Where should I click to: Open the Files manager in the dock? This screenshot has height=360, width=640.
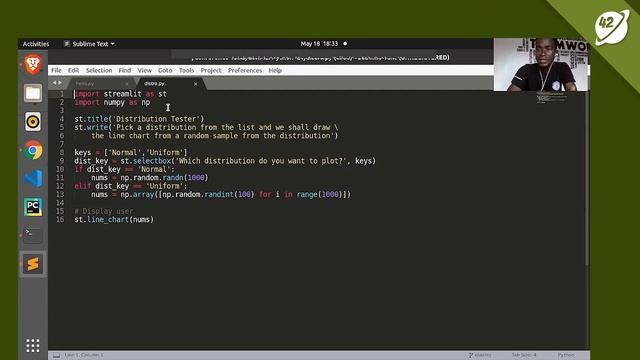click(x=33, y=93)
